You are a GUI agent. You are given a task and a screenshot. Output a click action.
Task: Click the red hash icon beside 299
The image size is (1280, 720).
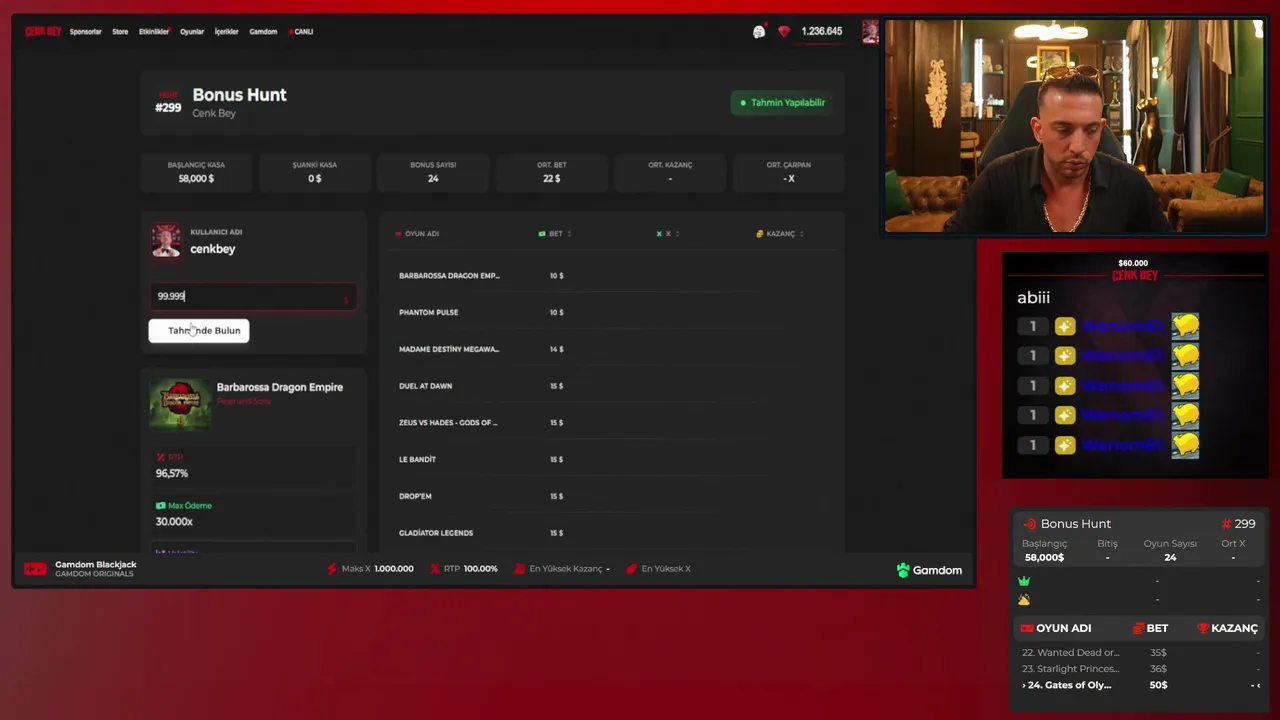tap(1226, 524)
